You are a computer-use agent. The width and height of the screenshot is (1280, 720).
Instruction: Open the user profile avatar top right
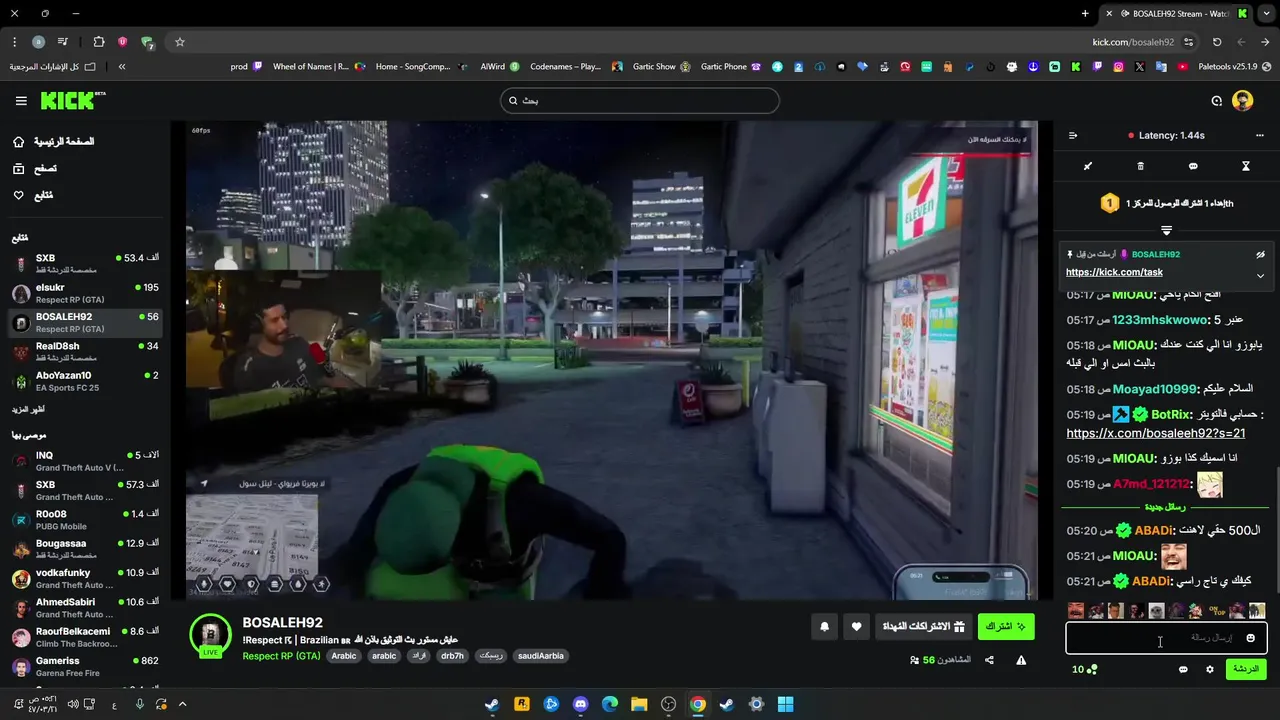1243,100
